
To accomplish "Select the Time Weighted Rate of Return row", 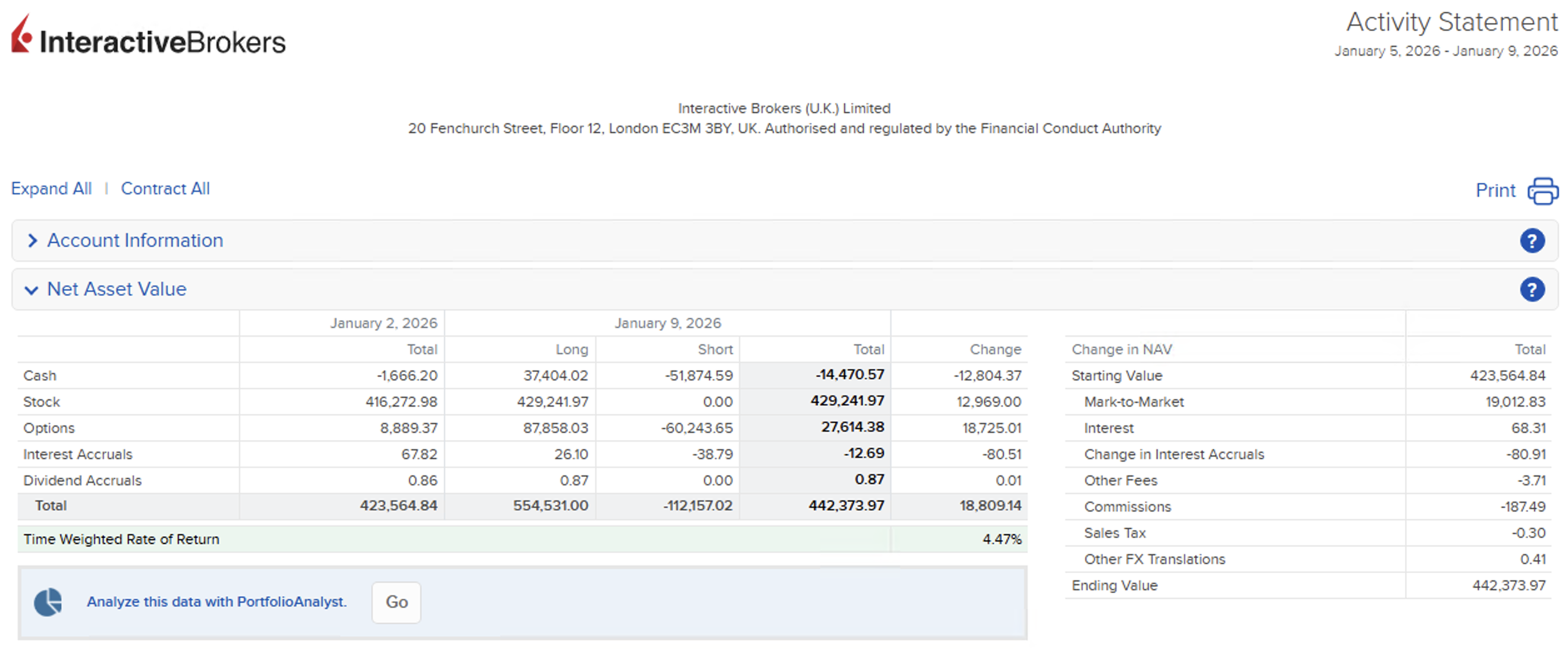I will [121, 539].
